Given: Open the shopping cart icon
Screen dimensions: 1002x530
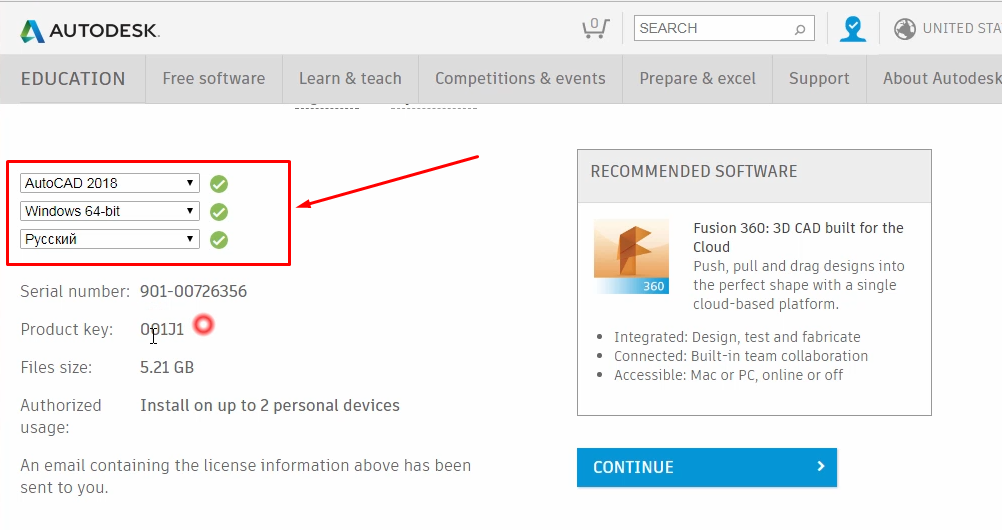Looking at the screenshot, I should pos(595,28).
